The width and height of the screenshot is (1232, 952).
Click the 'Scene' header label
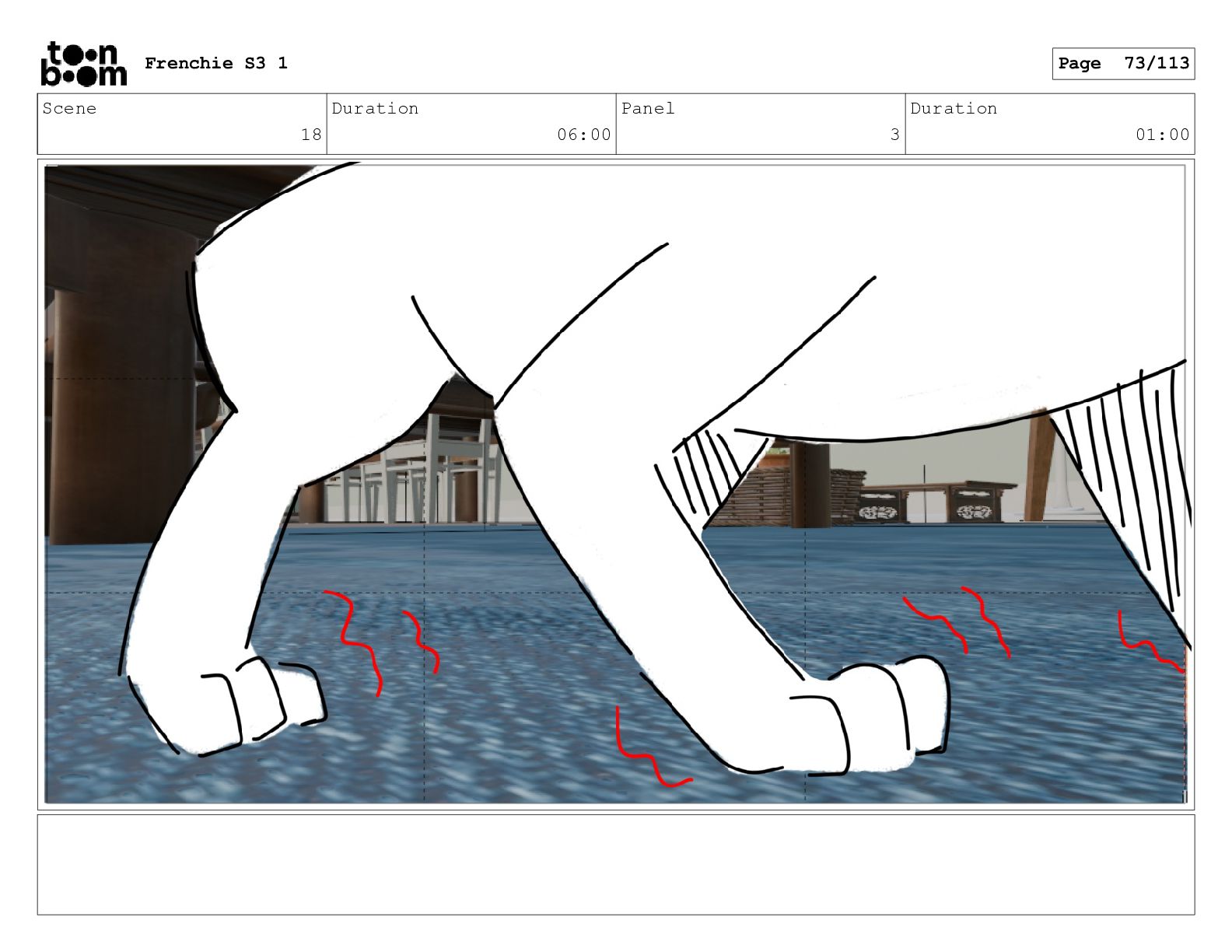click(x=69, y=108)
